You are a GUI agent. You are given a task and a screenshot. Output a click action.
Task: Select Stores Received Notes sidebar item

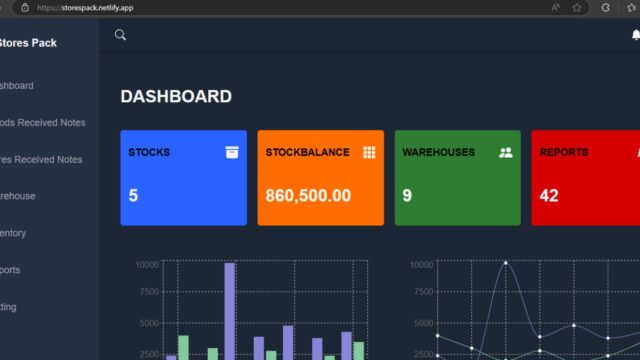tap(41, 160)
